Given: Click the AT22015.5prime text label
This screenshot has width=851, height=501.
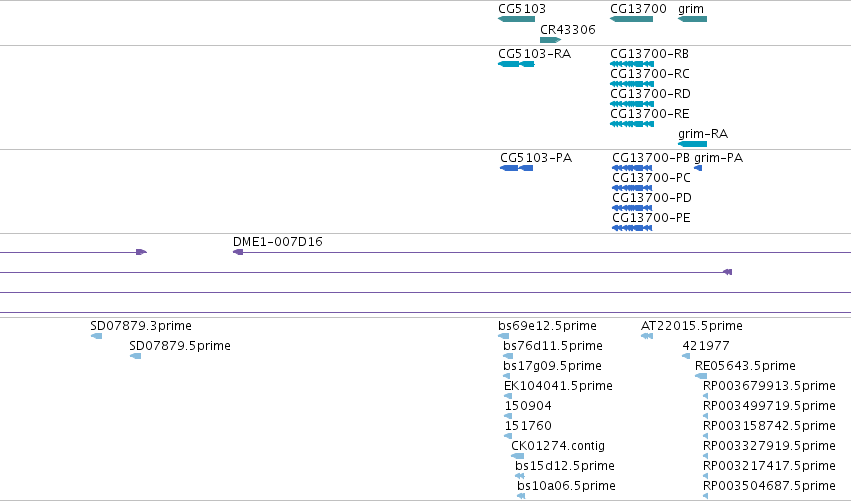Looking at the screenshot, I should [x=691, y=326].
